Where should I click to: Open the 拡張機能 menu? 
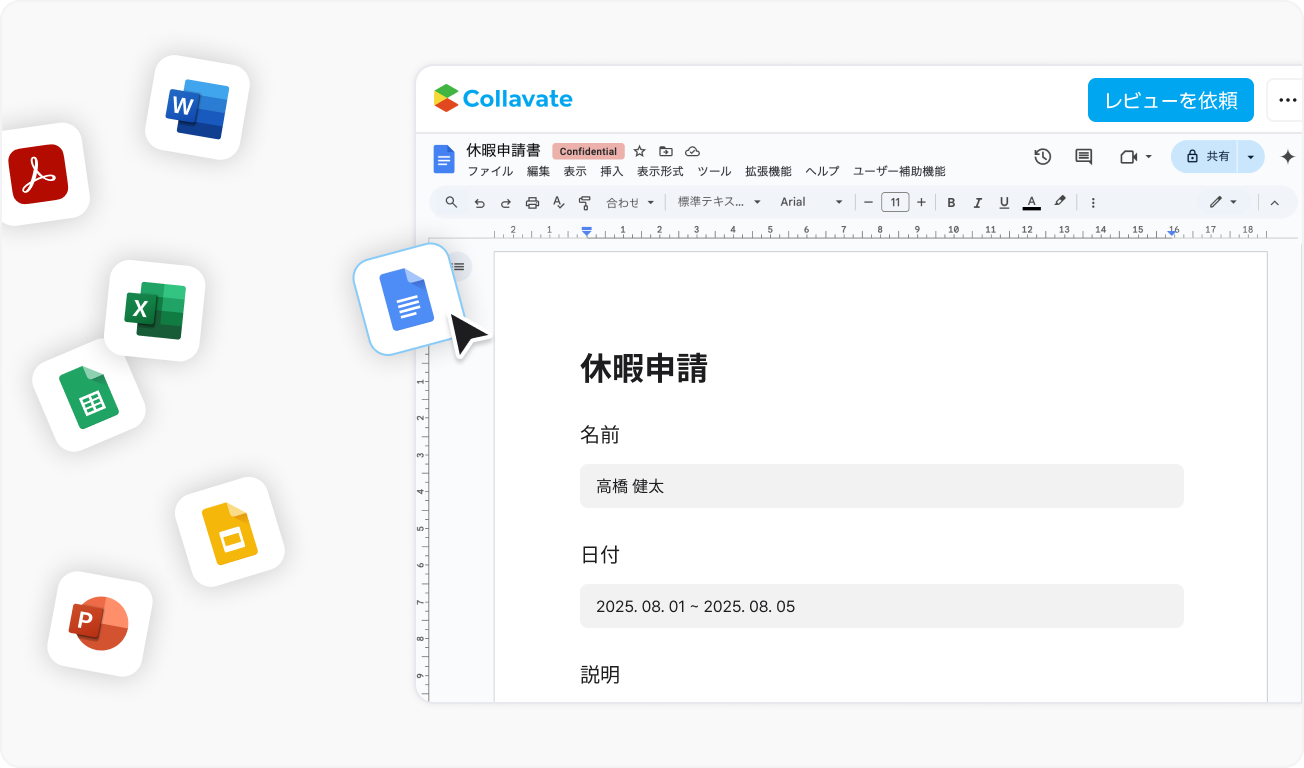[x=768, y=172]
